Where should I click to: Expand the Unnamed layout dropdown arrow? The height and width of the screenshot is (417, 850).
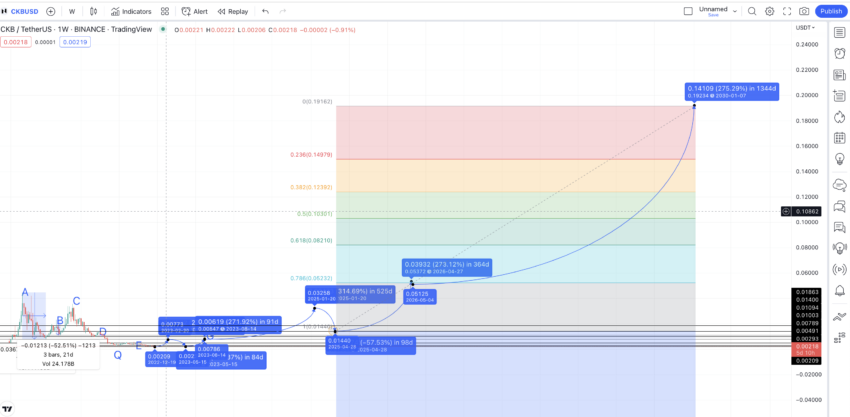click(735, 11)
